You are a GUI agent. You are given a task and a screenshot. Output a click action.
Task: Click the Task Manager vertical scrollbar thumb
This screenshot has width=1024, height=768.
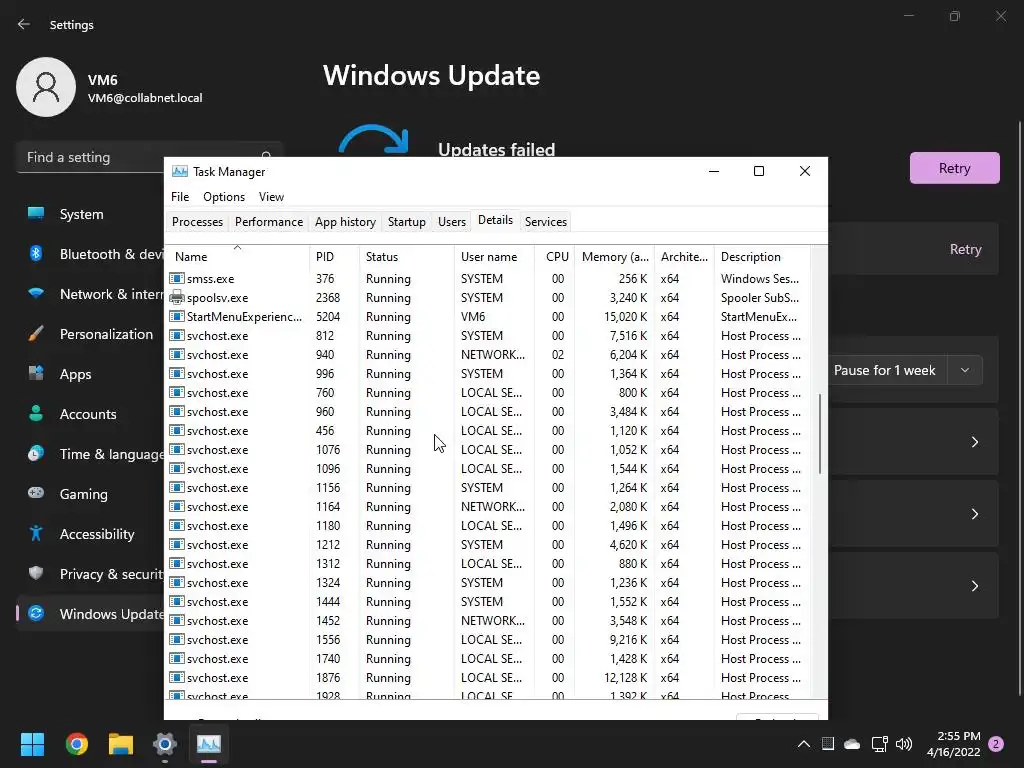pos(820,433)
